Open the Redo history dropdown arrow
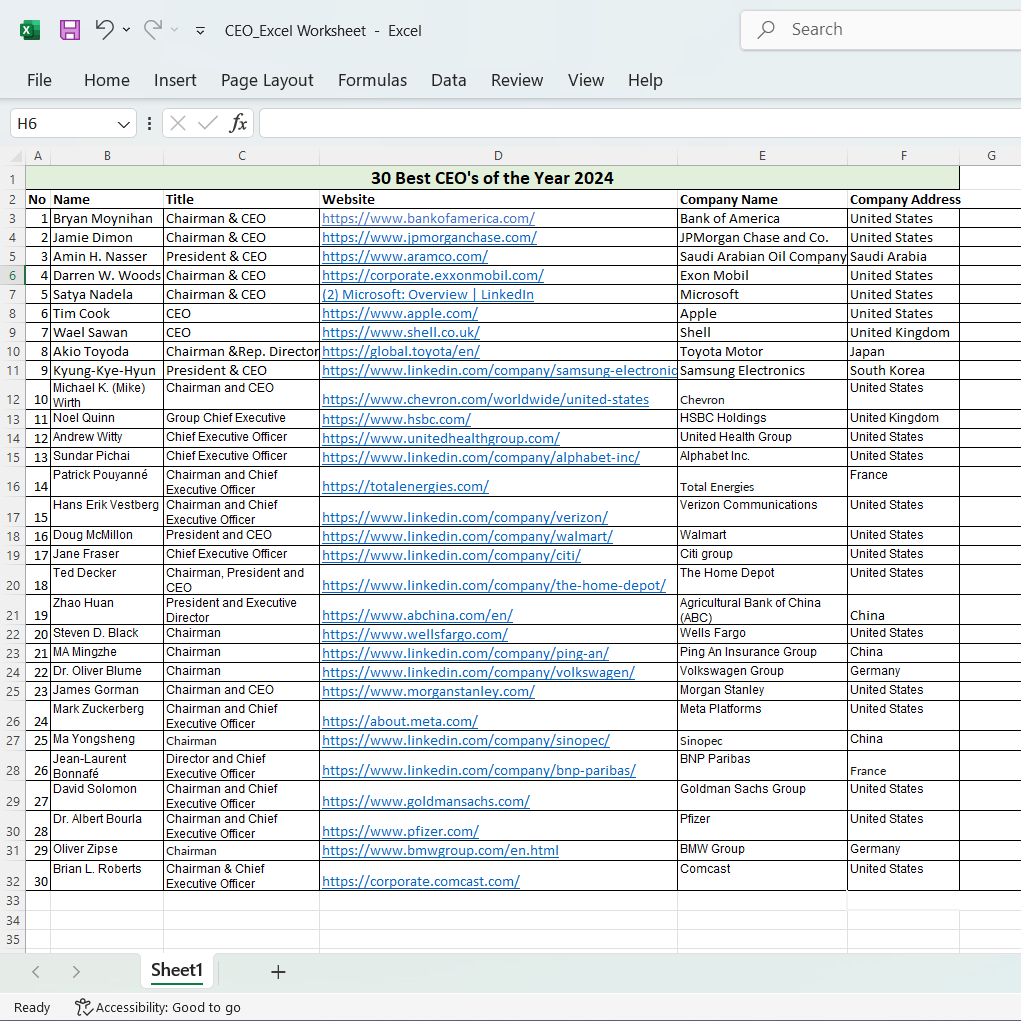1021x1021 pixels. [175, 30]
